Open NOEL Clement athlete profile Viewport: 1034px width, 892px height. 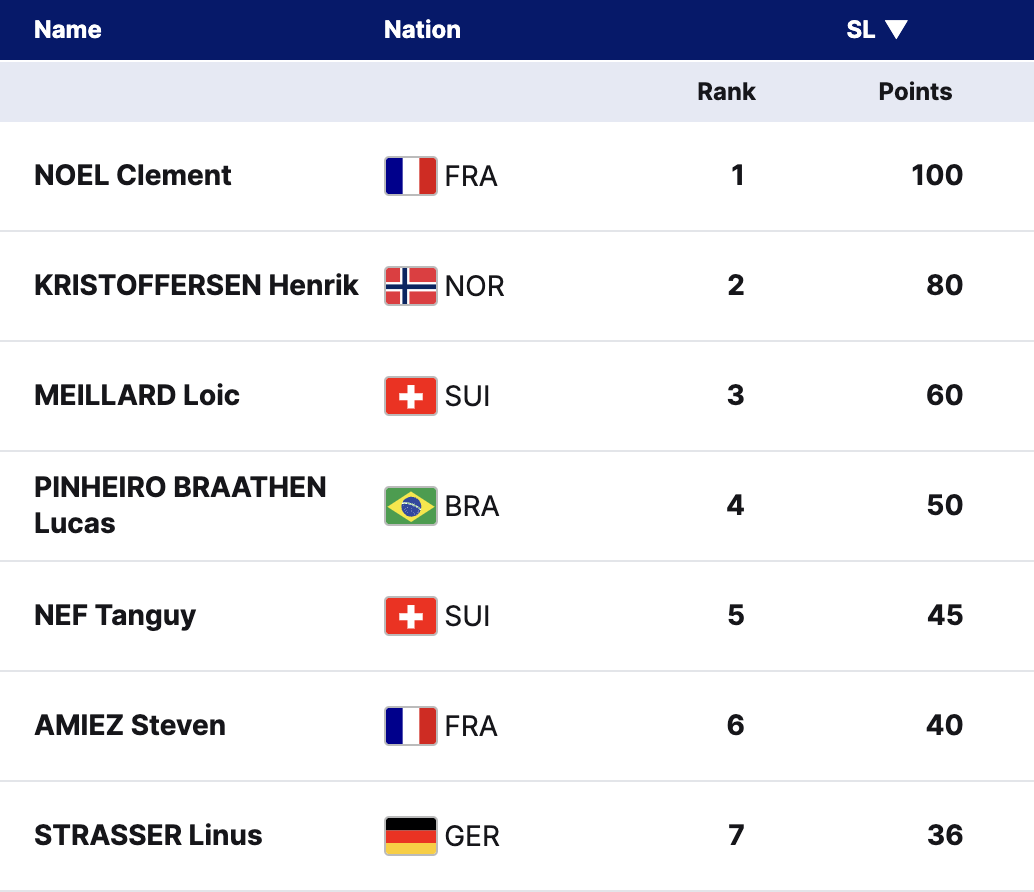point(133,176)
